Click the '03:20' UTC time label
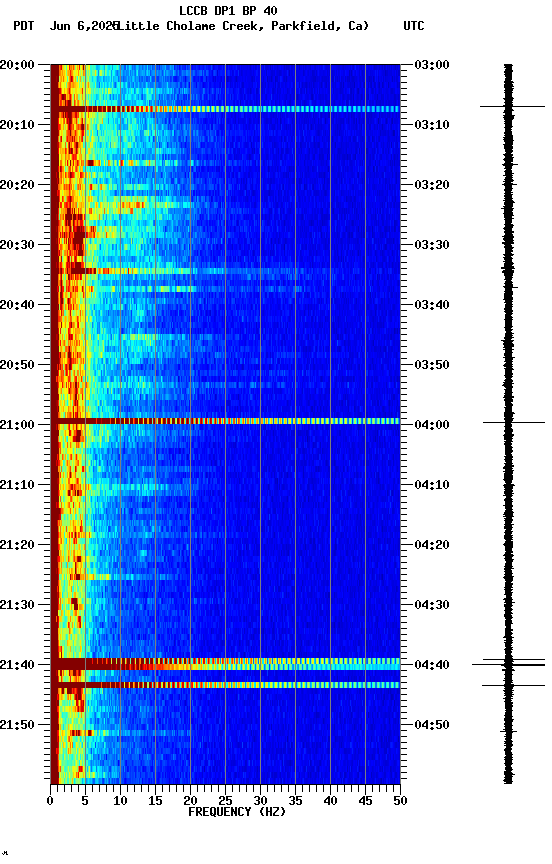 (x=432, y=185)
